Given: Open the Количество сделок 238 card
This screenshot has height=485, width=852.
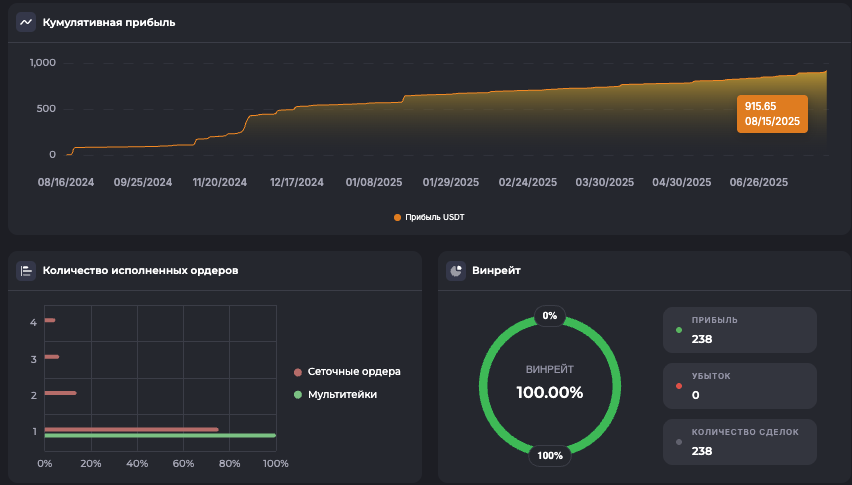Looking at the screenshot, I should pyautogui.click(x=739, y=442).
